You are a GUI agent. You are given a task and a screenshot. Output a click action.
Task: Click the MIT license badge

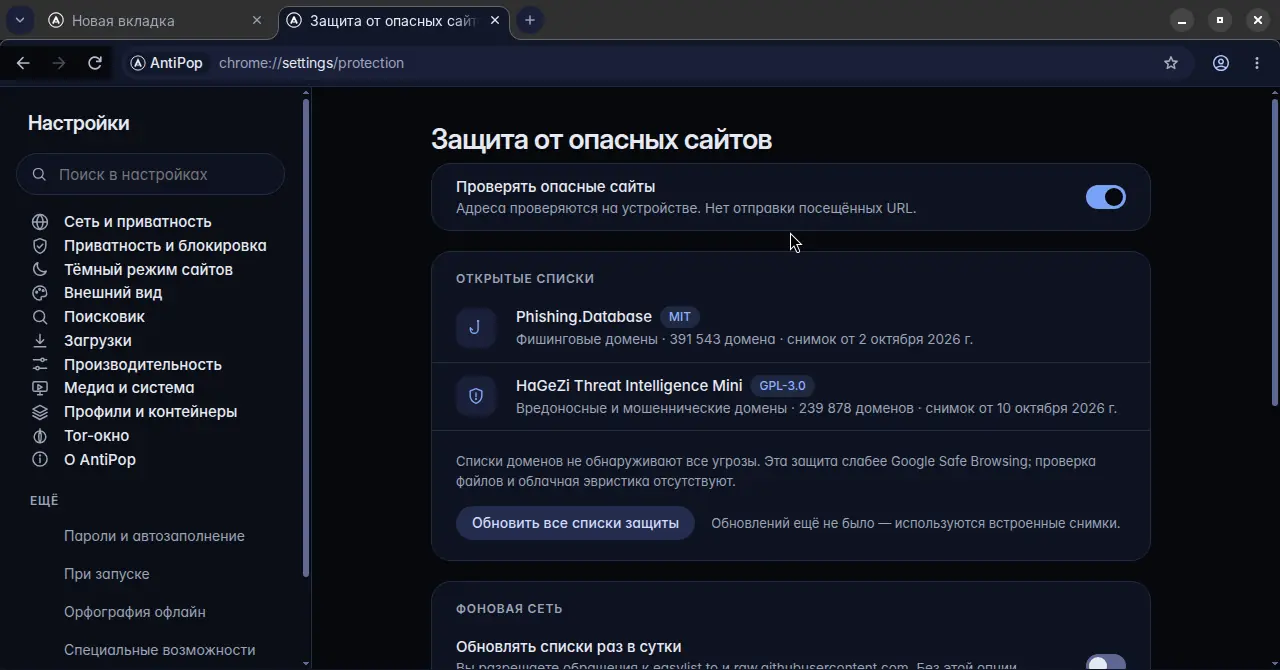pos(680,316)
